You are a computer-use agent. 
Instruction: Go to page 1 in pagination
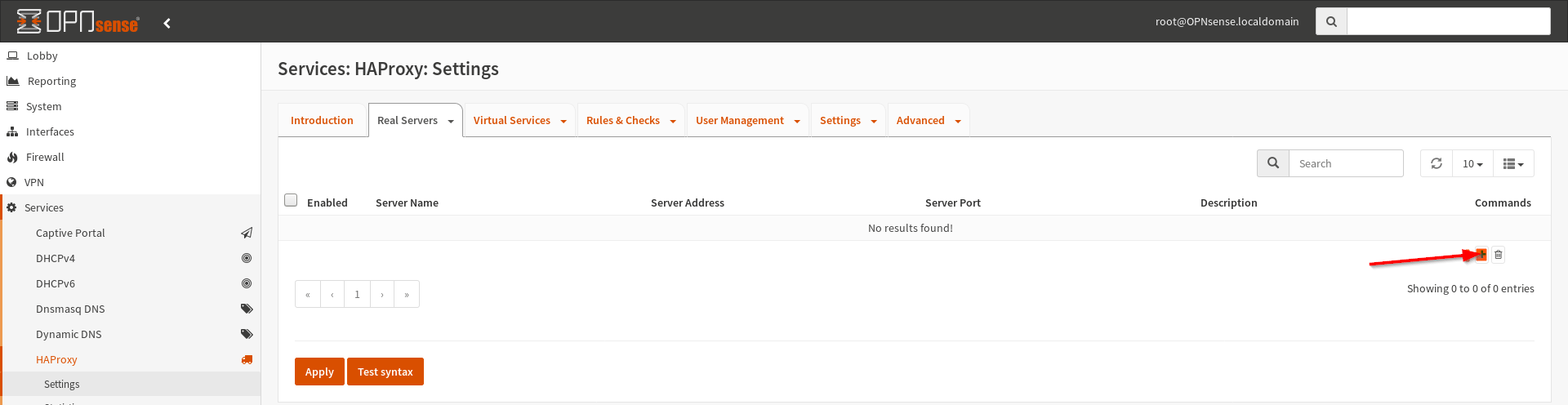[357, 294]
